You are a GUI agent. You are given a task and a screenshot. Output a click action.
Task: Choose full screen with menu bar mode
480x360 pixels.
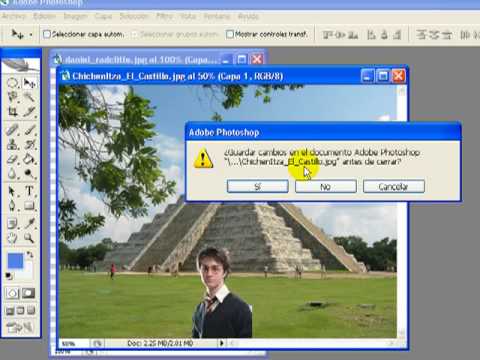[x=20, y=311]
